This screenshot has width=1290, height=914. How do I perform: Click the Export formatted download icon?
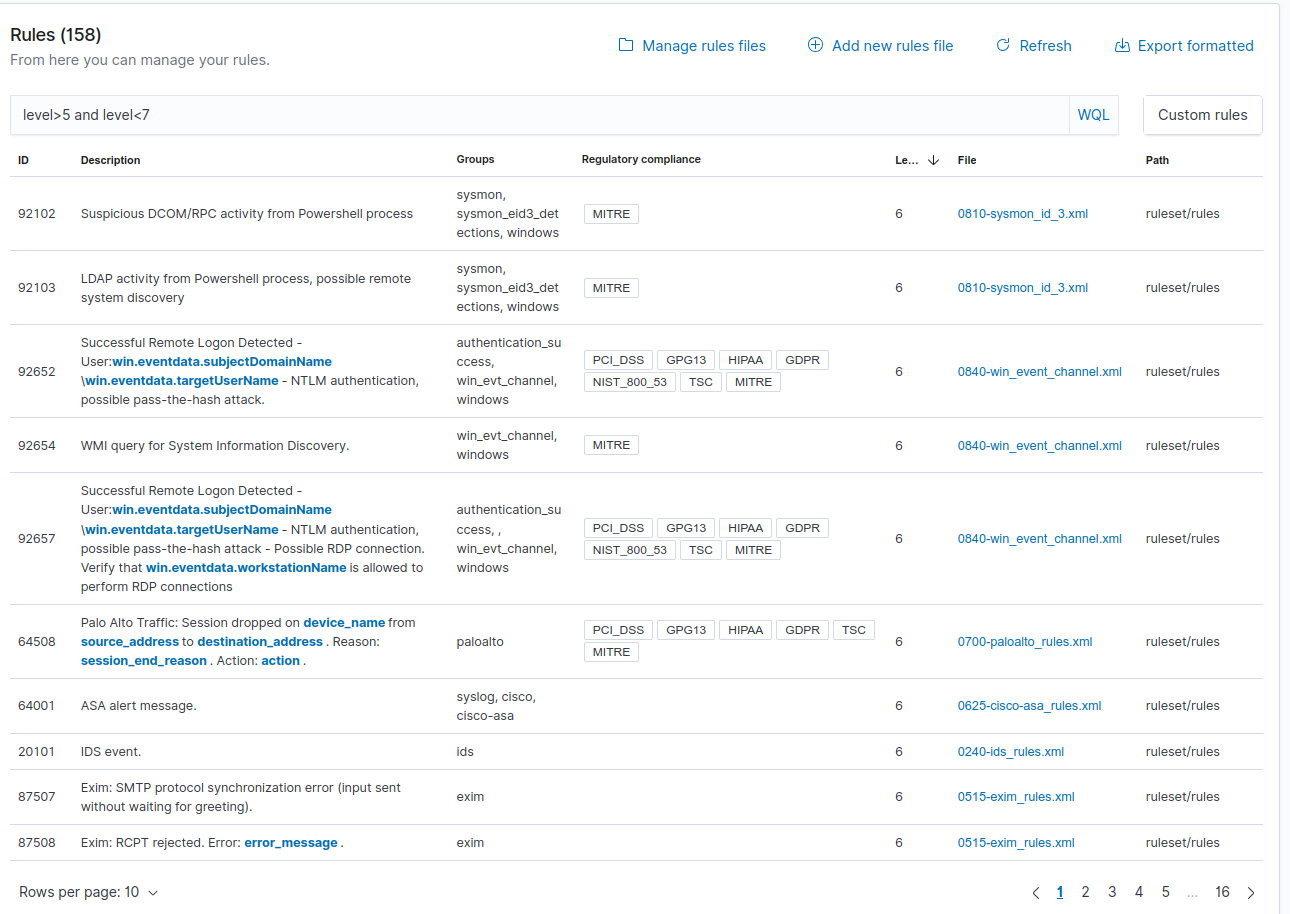(1121, 45)
